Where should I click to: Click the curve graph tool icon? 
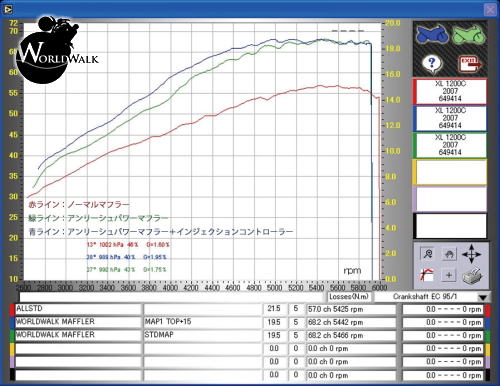(427, 276)
